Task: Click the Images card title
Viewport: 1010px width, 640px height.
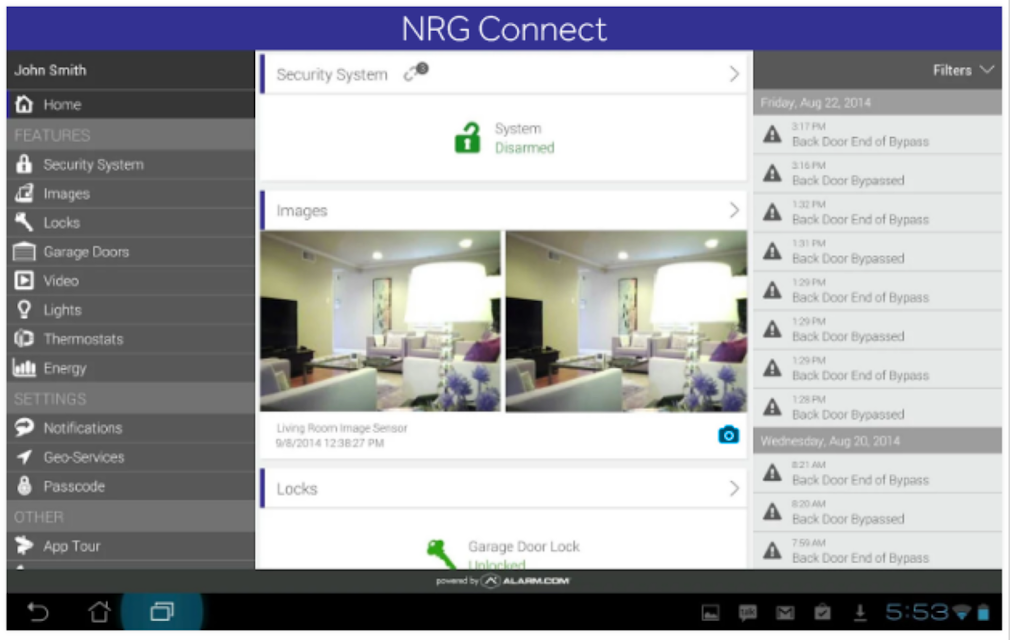Action: pos(301,211)
